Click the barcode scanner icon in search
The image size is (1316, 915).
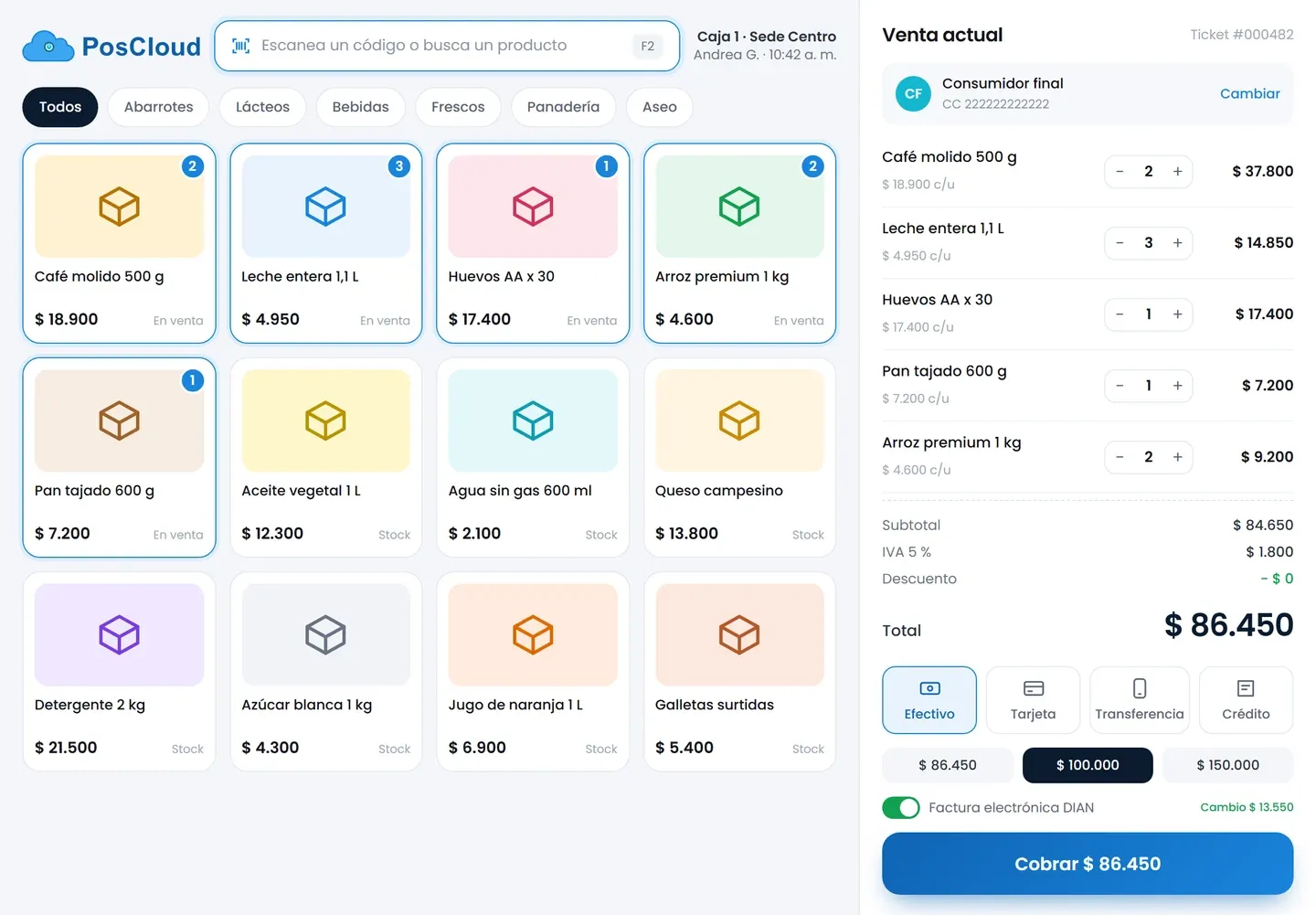240,46
